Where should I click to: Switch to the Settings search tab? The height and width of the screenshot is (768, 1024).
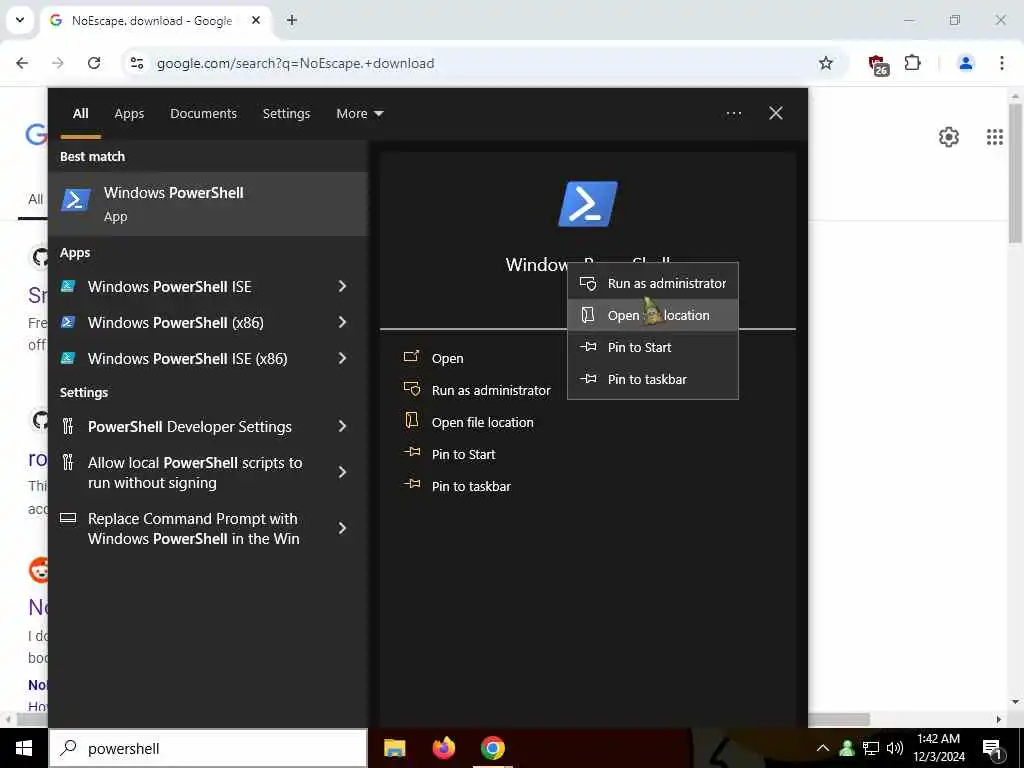pos(286,114)
